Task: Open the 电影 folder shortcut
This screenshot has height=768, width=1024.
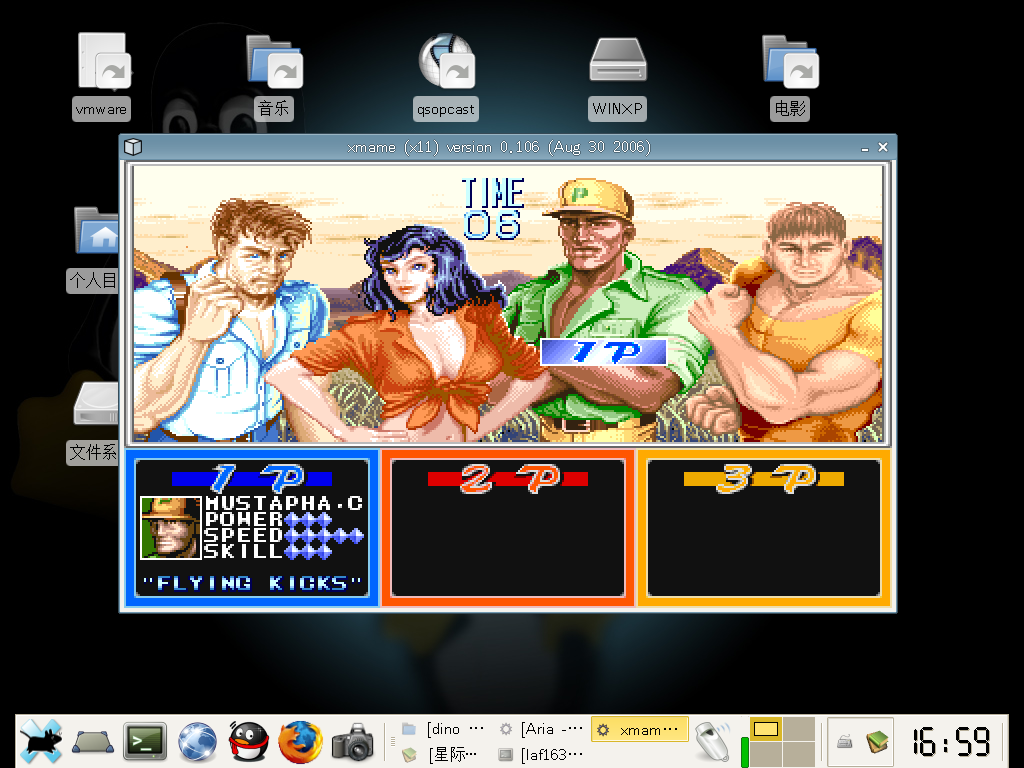Action: pyautogui.click(x=790, y=76)
